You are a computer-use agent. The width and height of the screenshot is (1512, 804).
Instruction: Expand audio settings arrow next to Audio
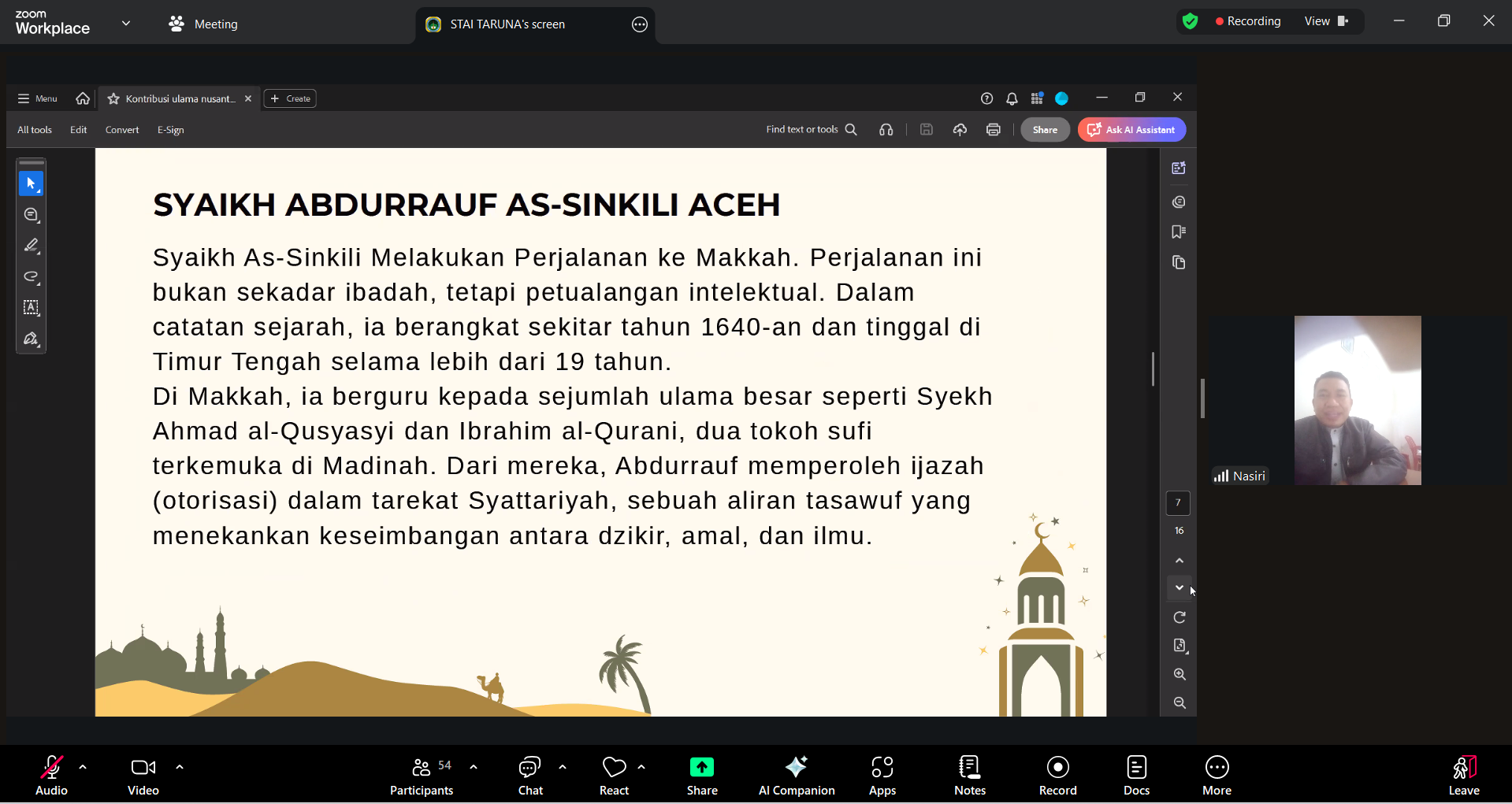click(x=83, y=767)
